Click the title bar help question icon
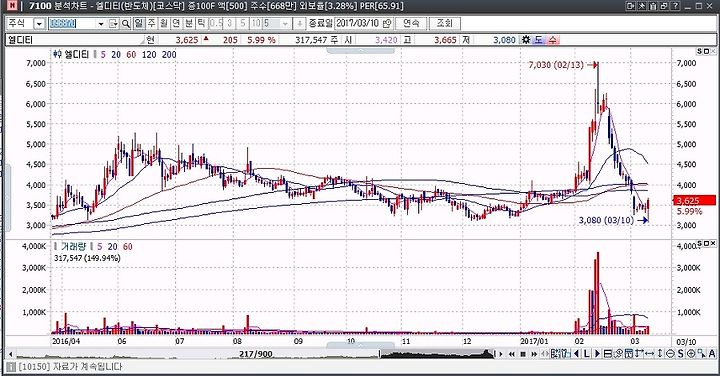The width and height of the screenshot is (720, 376). coord(675,6)
